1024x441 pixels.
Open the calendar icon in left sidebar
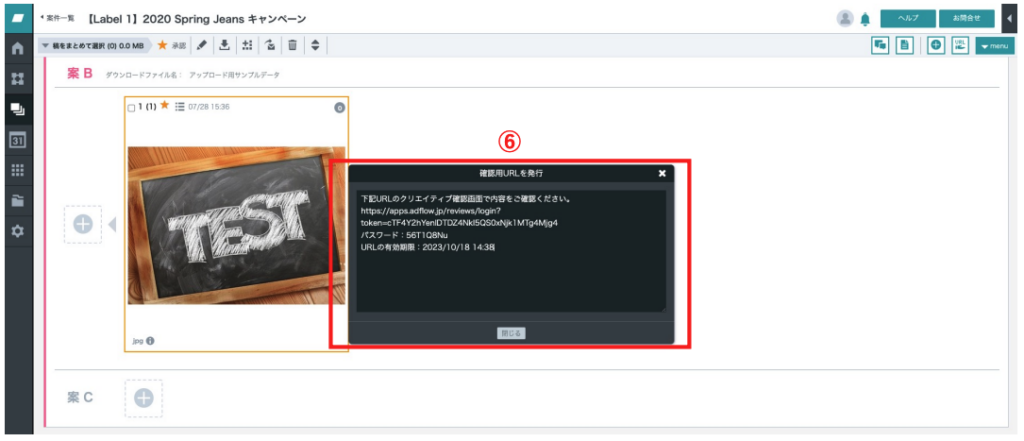[x=18, y=140]
